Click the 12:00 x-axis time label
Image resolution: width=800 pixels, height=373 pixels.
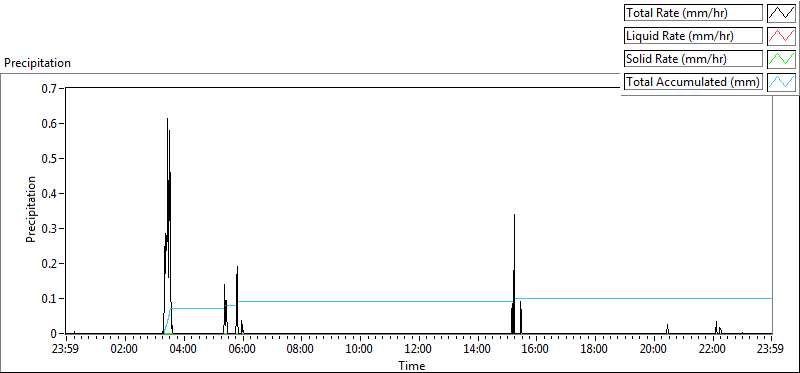(419, 350)
